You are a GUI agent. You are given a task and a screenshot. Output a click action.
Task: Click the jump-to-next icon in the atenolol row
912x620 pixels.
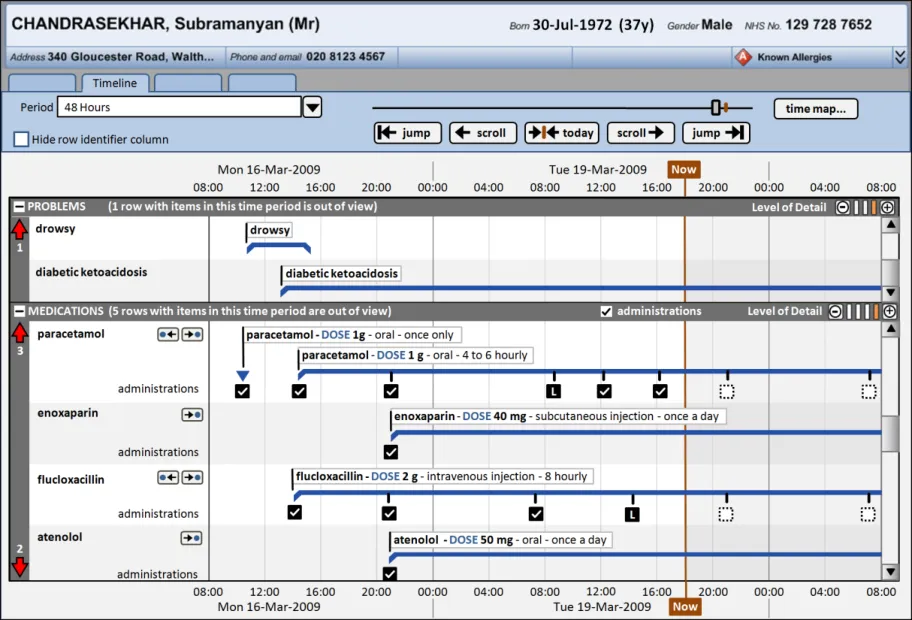pyautogui.click(x=192, y=538)
